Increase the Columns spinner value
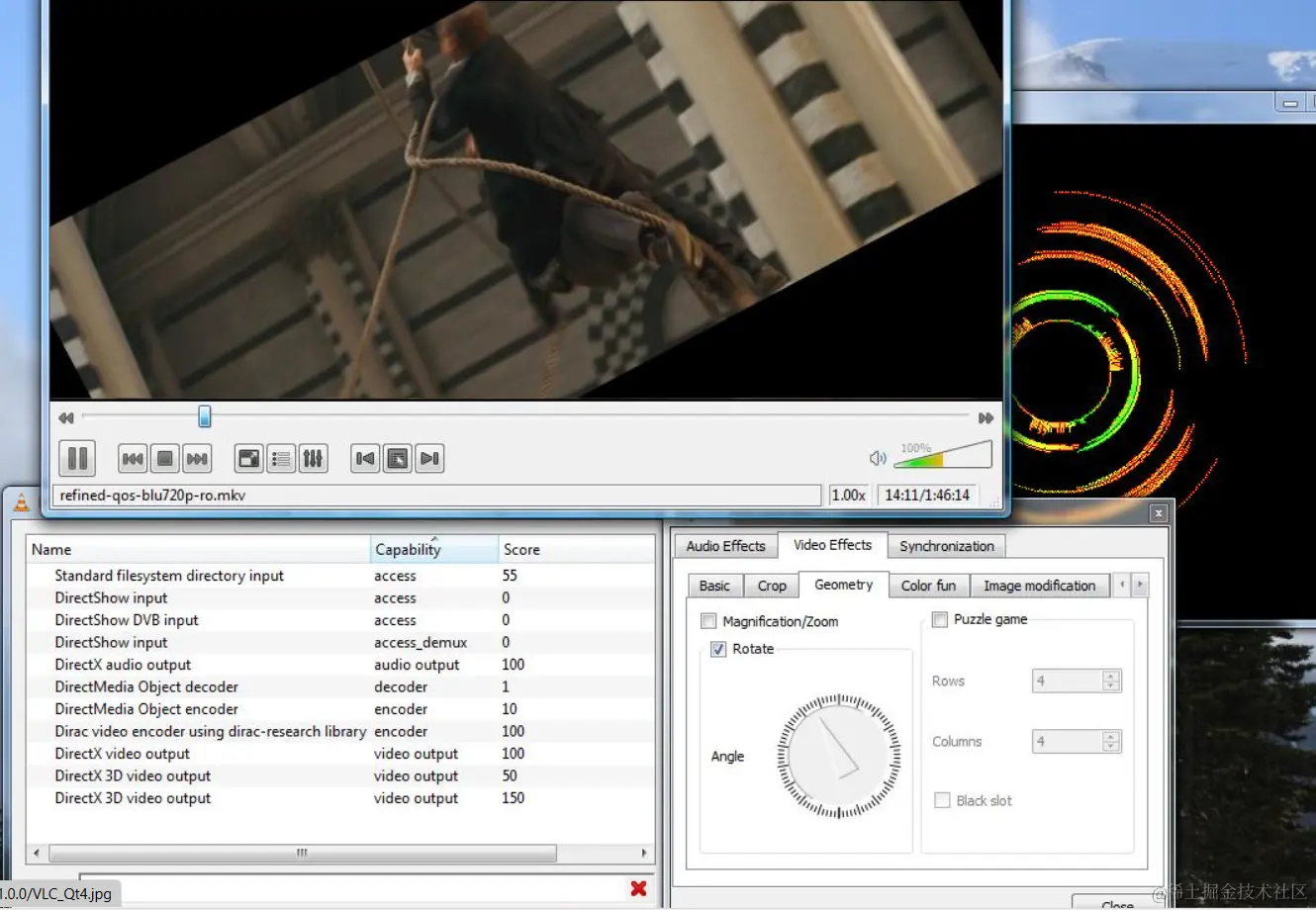 pos(1111,736)
